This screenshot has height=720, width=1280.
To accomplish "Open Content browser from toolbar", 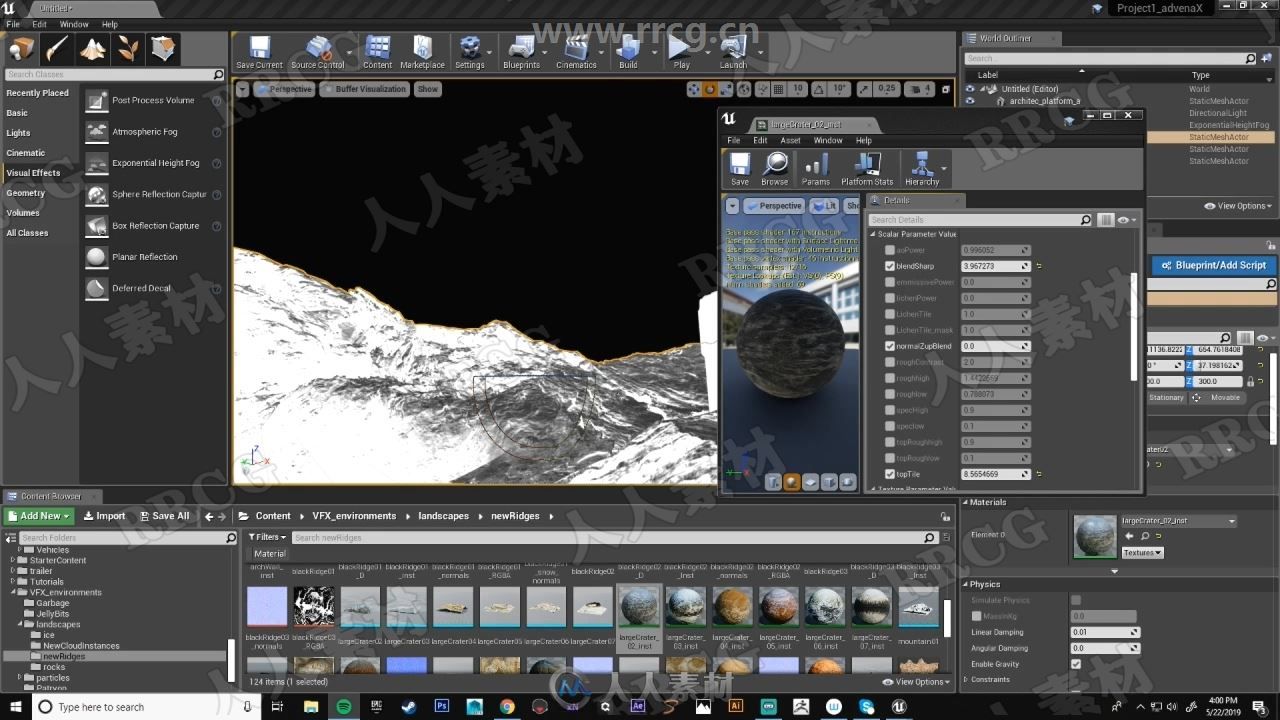I will [377, 52].
